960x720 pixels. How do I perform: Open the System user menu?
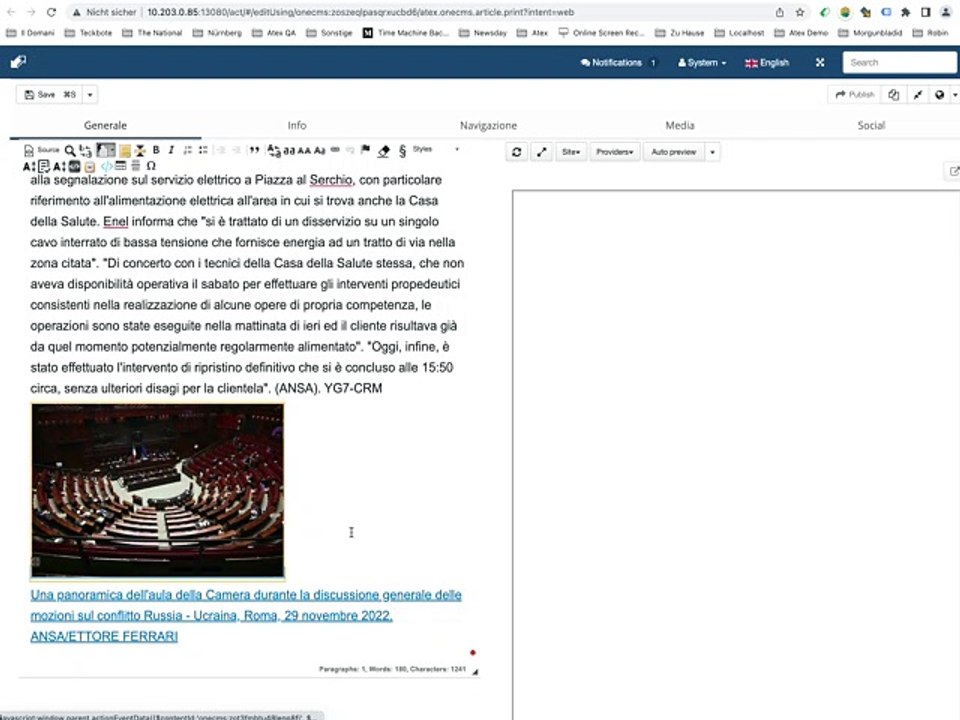(702, 62)
